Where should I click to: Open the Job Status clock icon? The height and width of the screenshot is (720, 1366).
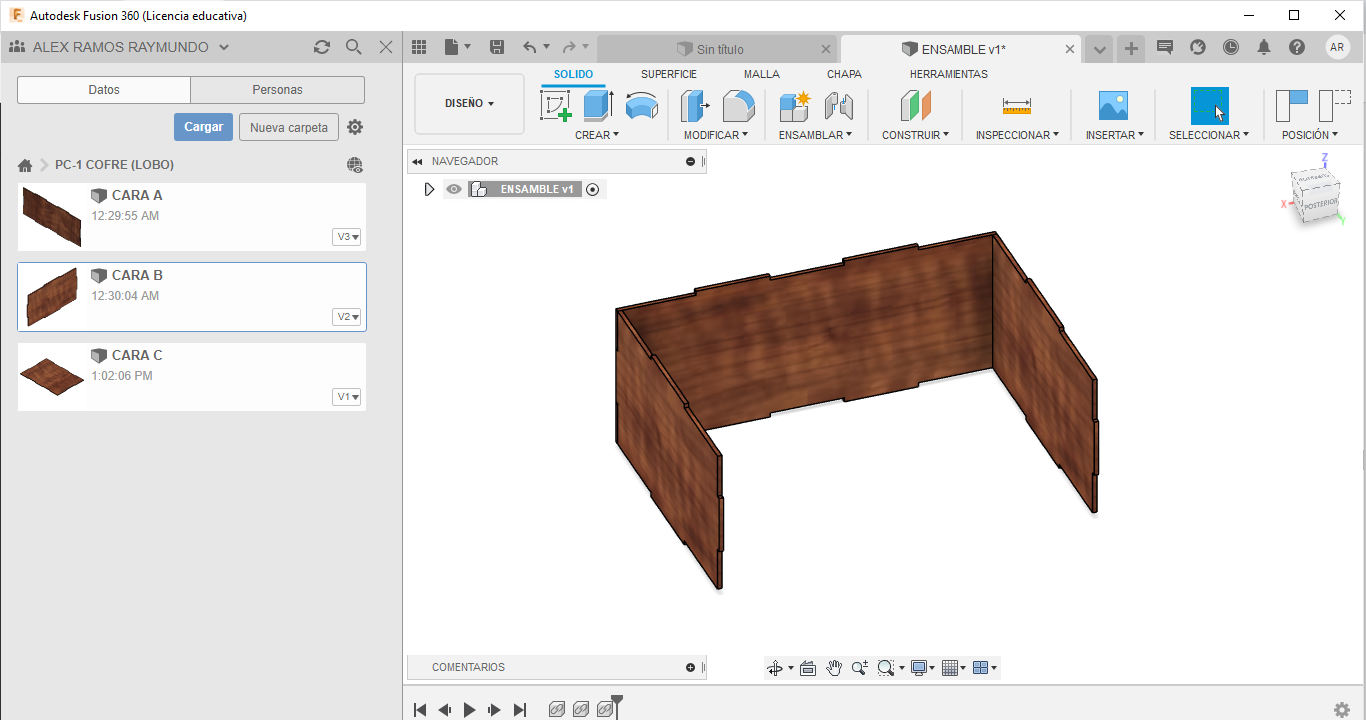[x=1230, y=47]
